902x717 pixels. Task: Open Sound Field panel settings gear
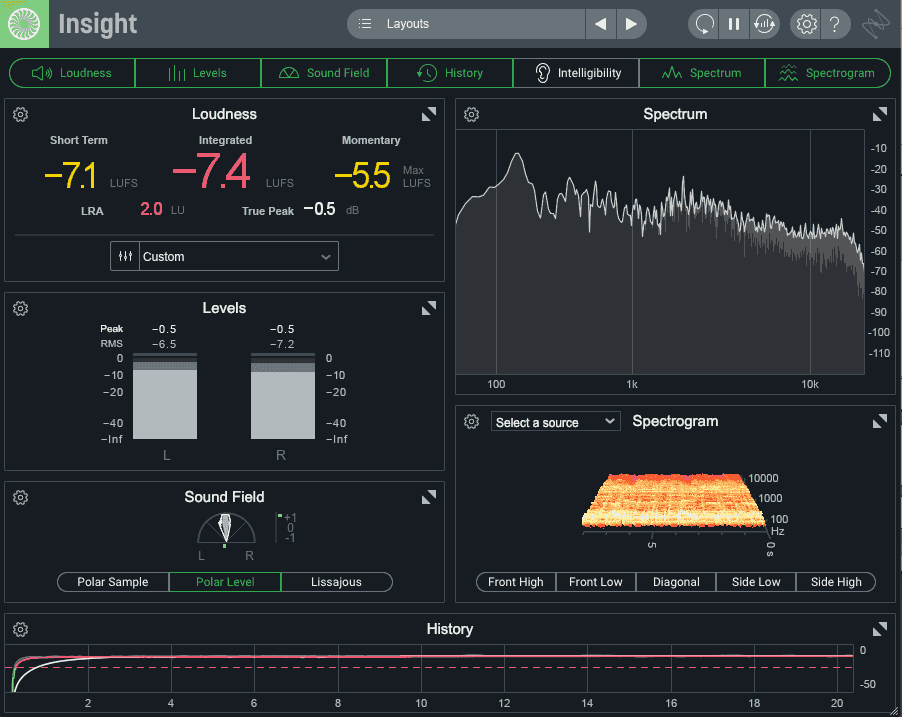tap(21, 497)
